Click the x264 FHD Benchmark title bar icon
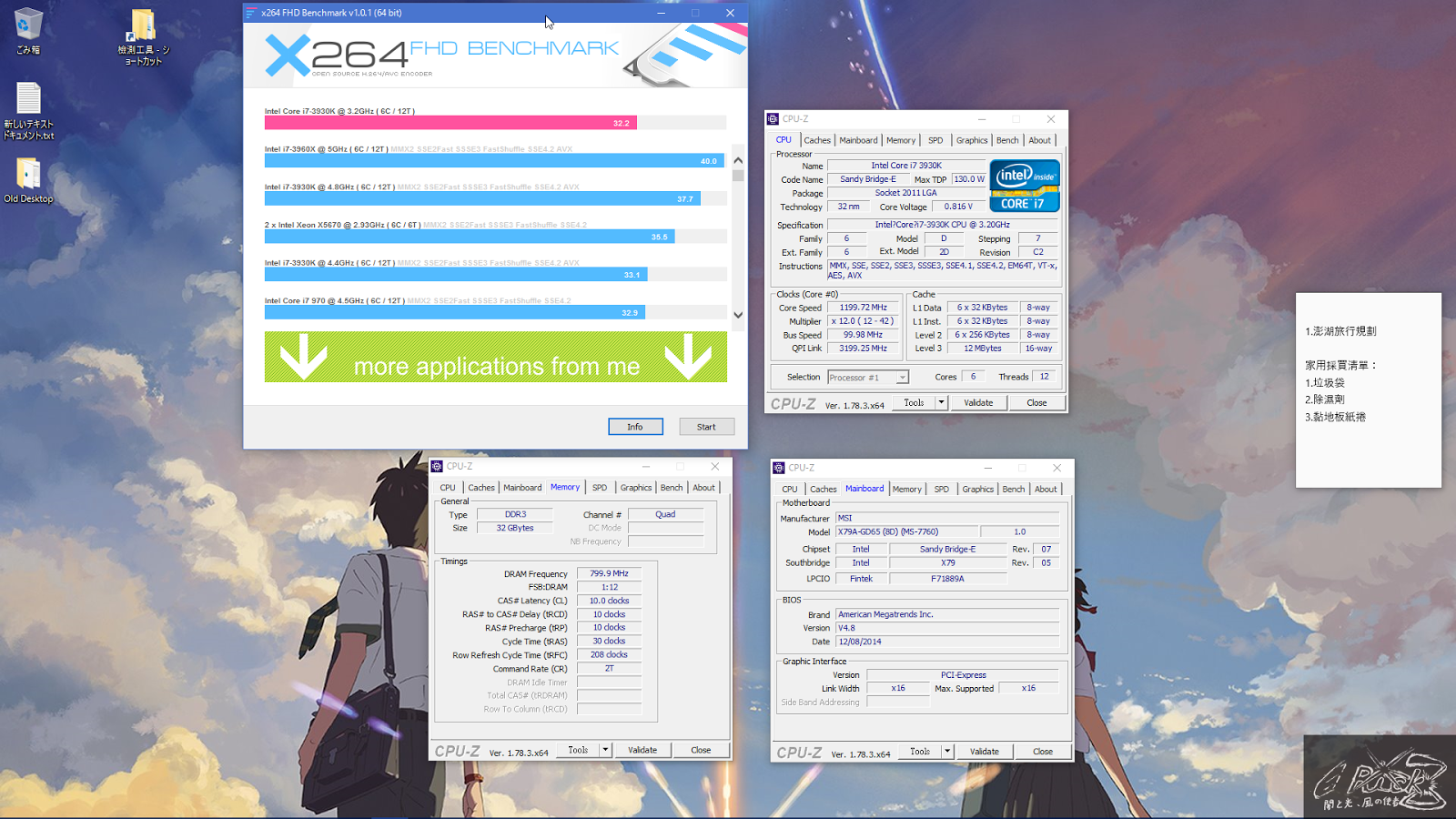The height and width of the screenshot is (819, 1456). [x=252, y=13]
